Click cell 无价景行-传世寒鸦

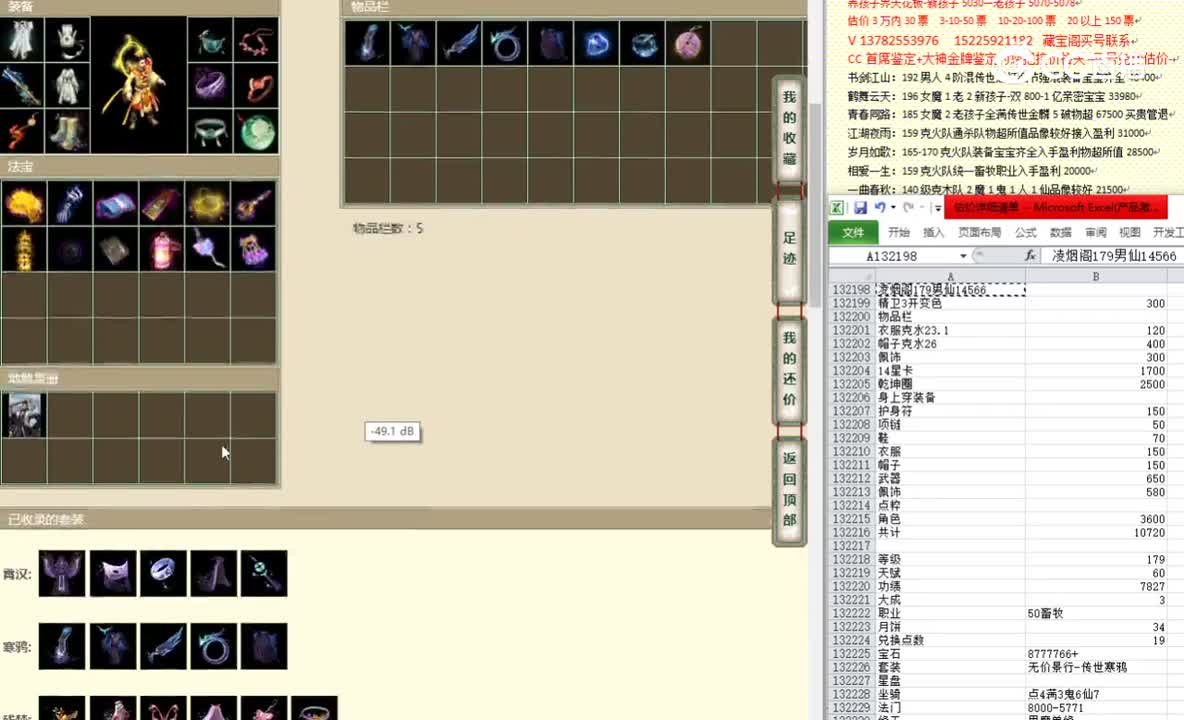click(1096, 667)
